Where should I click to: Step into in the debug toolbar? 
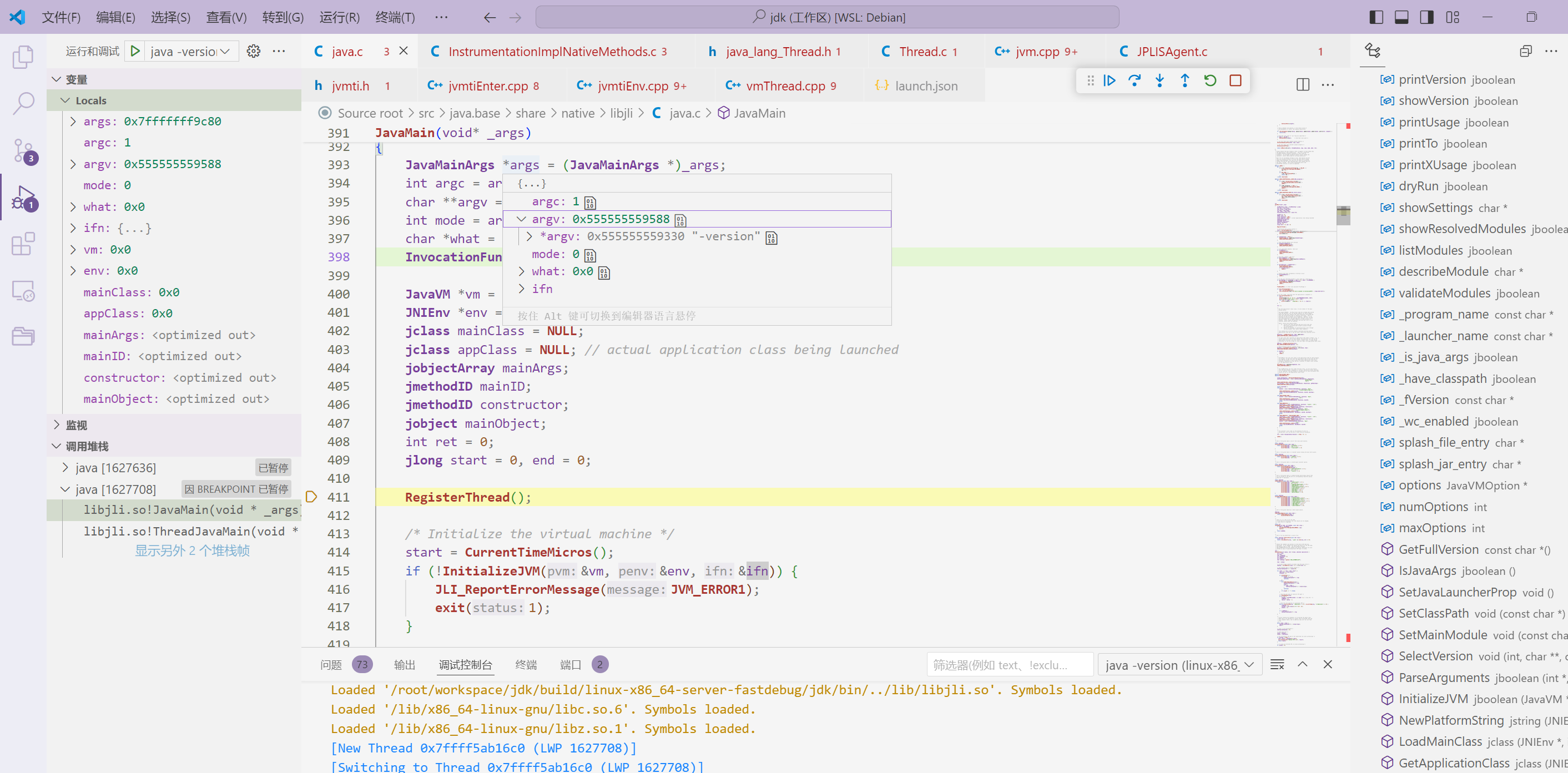point(1159,80)
